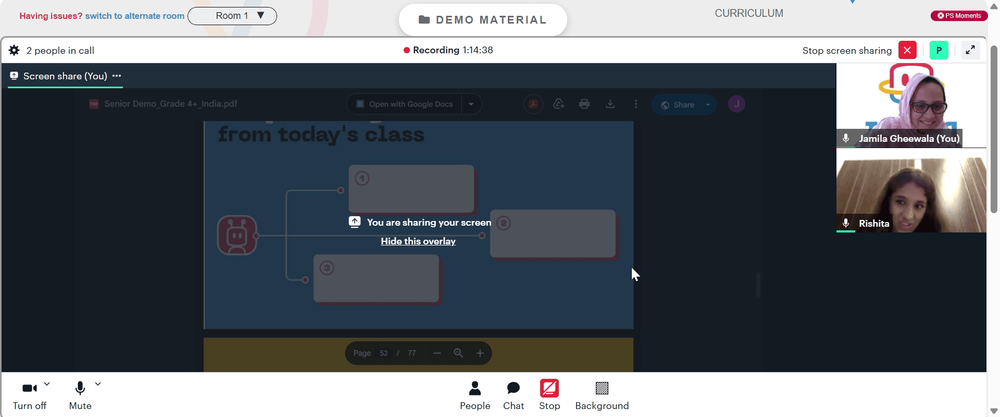Viewport: 1000px width, 417px height.
Task: Open the People panel
Action: tap(475, 395)
